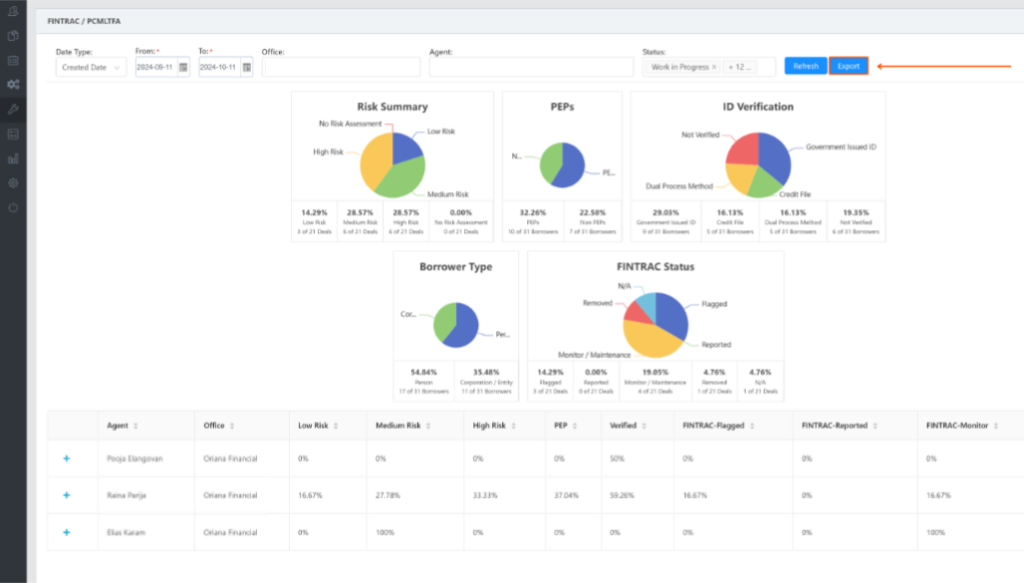This screenshot has height=583, width=1024.
Task: Open the user profile sidebar icon
Action: [x=13, y=11]
